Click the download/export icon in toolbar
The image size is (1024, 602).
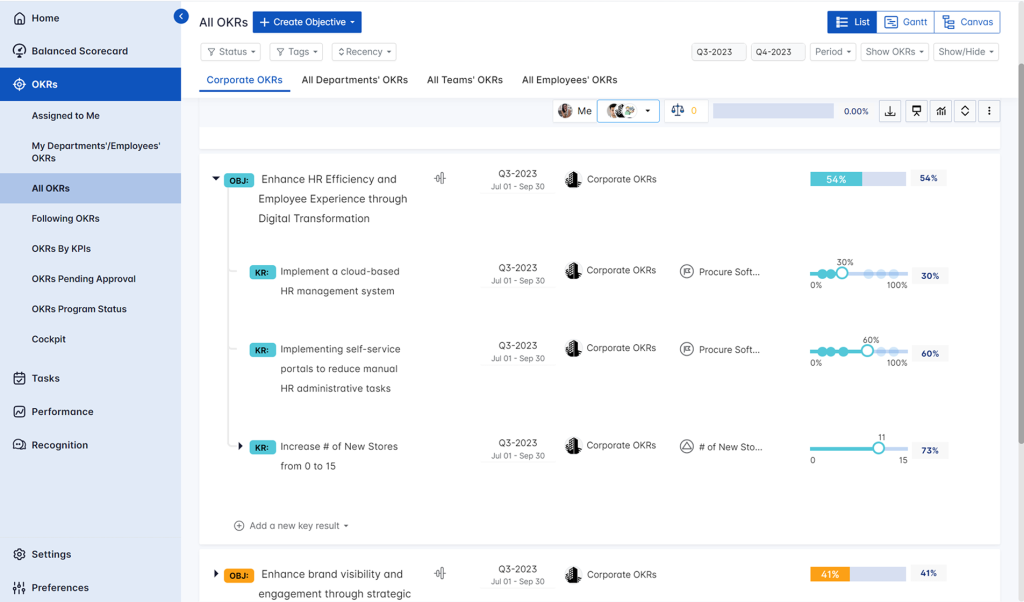tap(890, 111)
